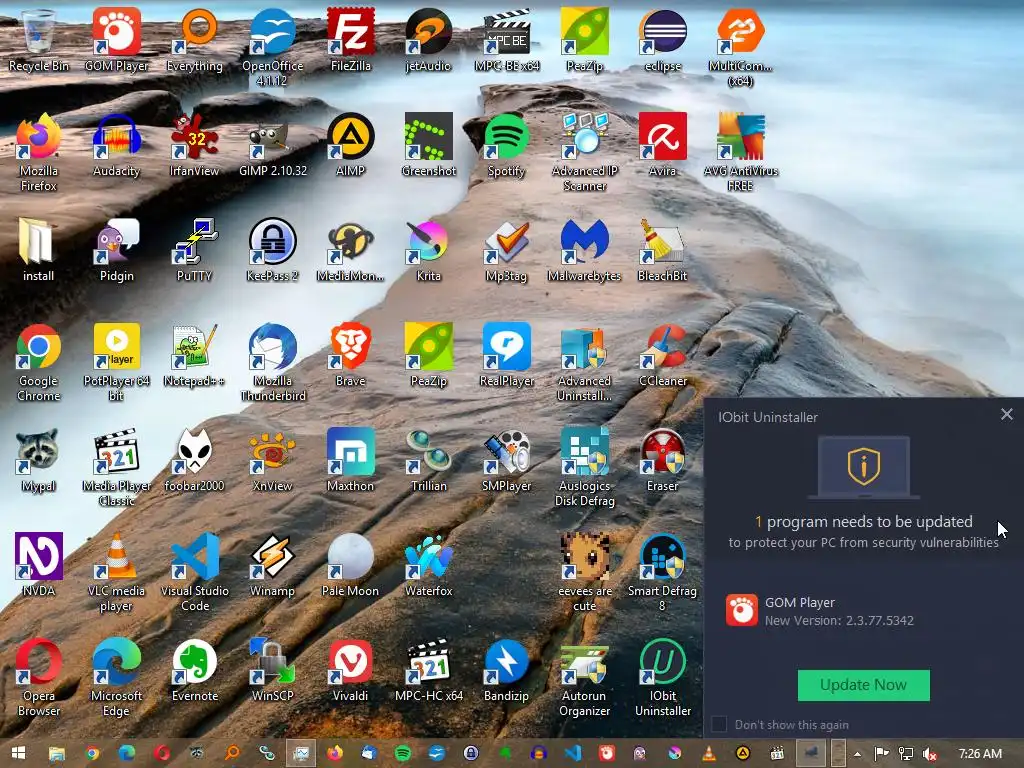This screenshot has height=768, width=1024.
Task: Select the Google Chrome desktop shortcut
Action: (x=39, y=362)
